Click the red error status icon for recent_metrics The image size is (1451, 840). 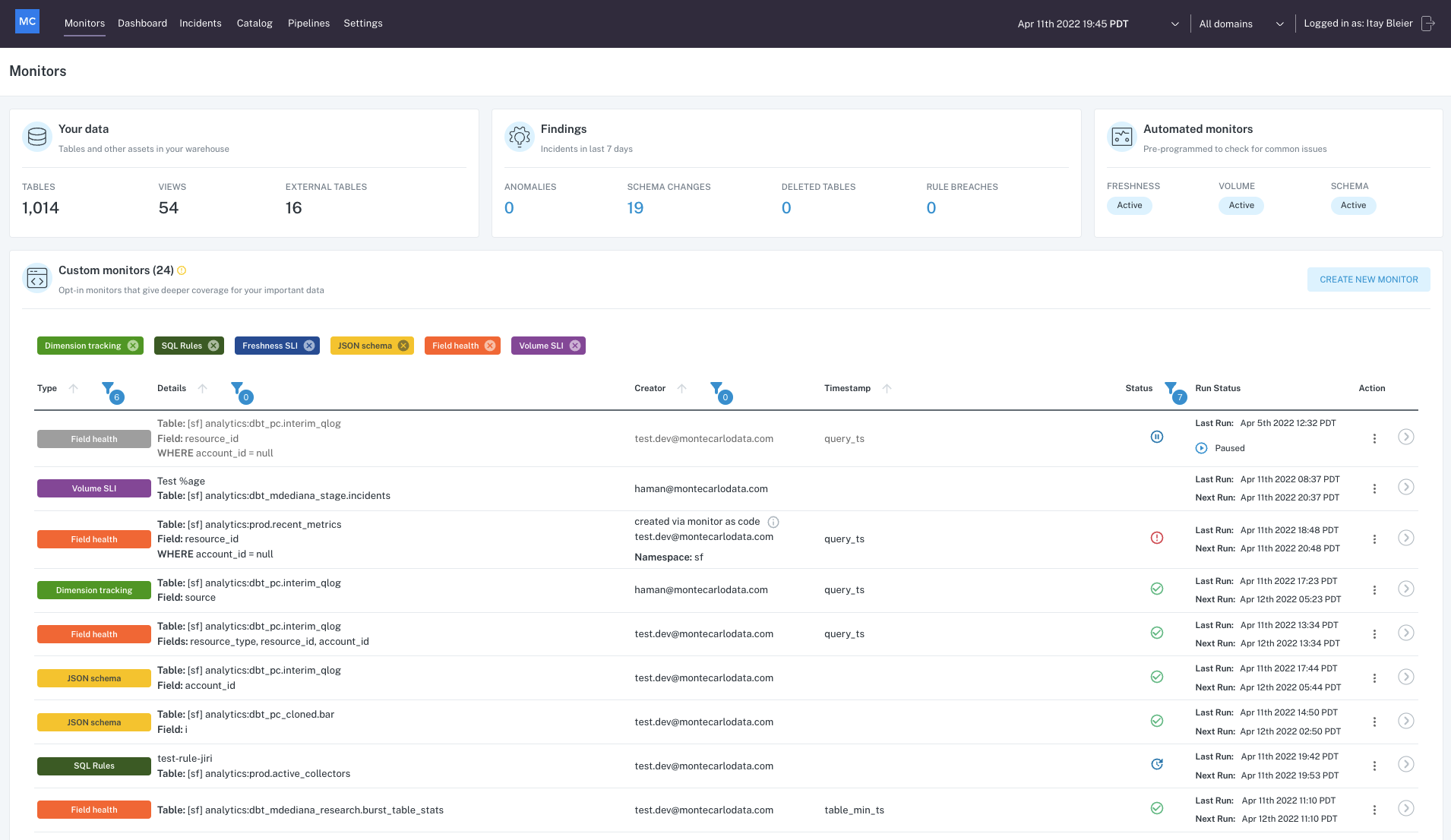(x=1157, y=538)
